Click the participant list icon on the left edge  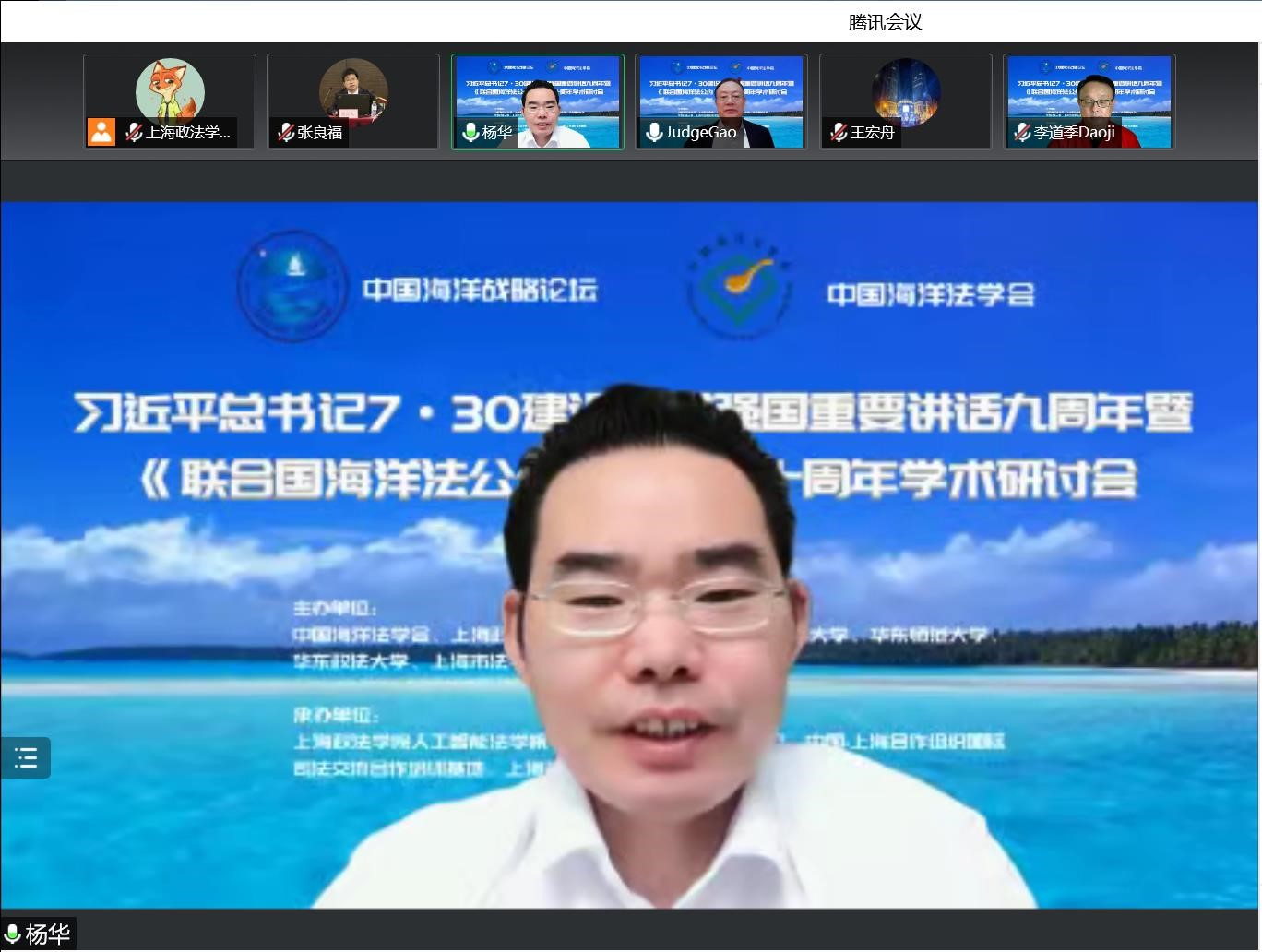(x=26, y=757)
